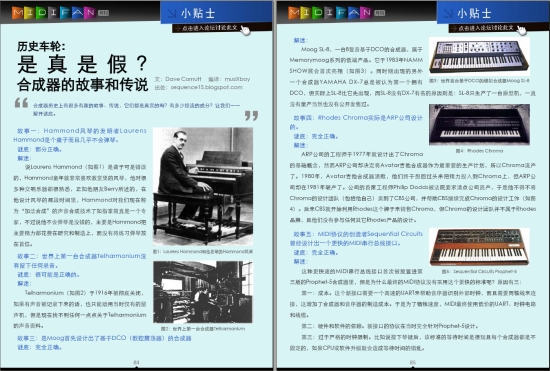The width and height of the screenshot is (550, 371).
Task: Click the opening quotation mark icon
Action: pos(21,102)
